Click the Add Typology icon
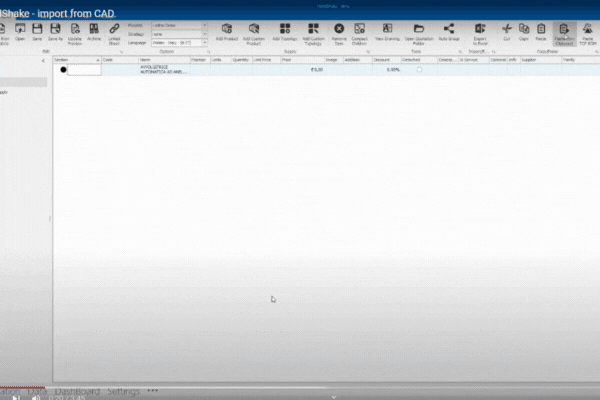This screenshot has width=600, height=400. pos(285,29)
